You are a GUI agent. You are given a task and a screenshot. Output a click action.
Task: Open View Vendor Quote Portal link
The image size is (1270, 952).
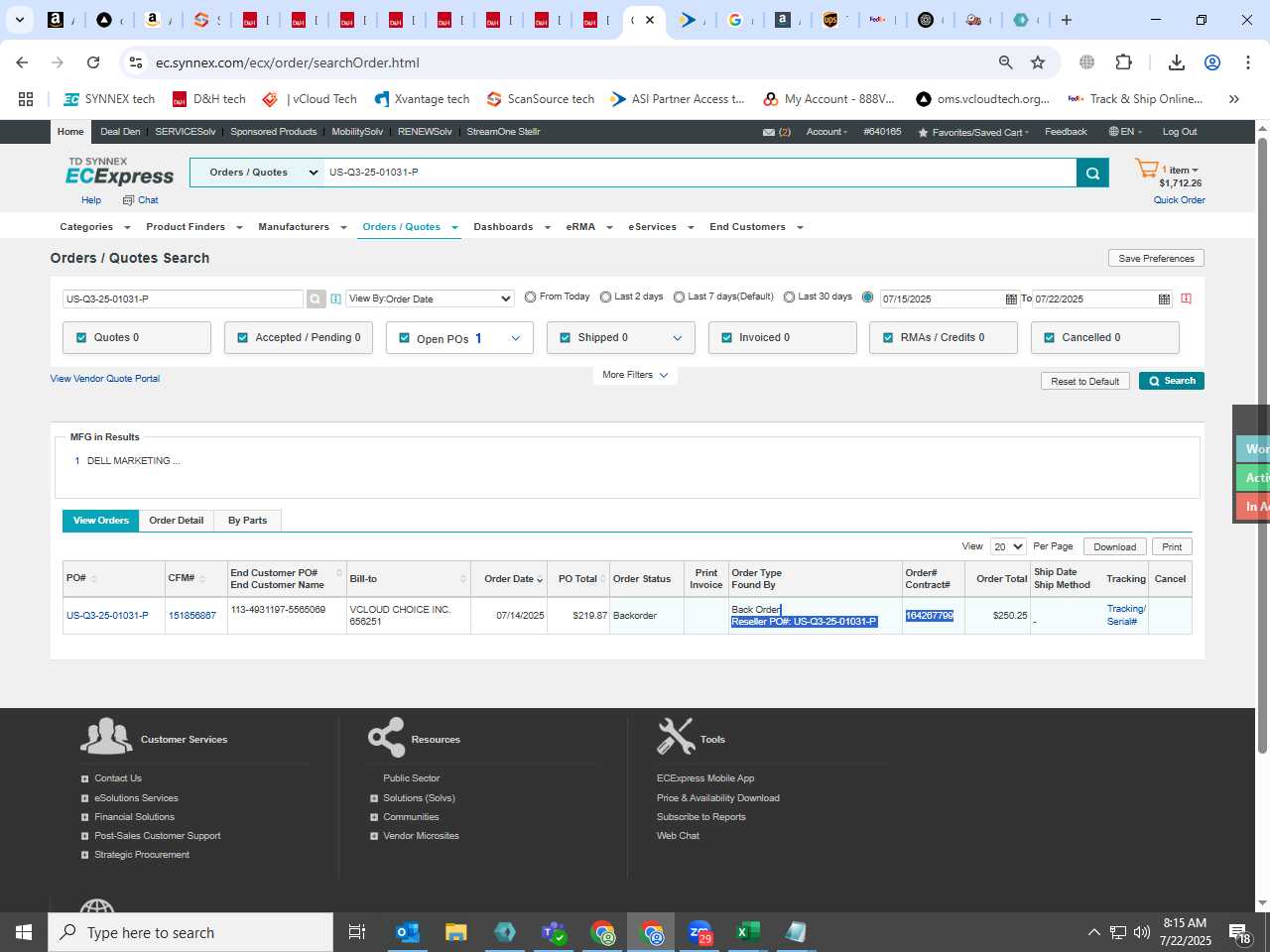[105, 379]
